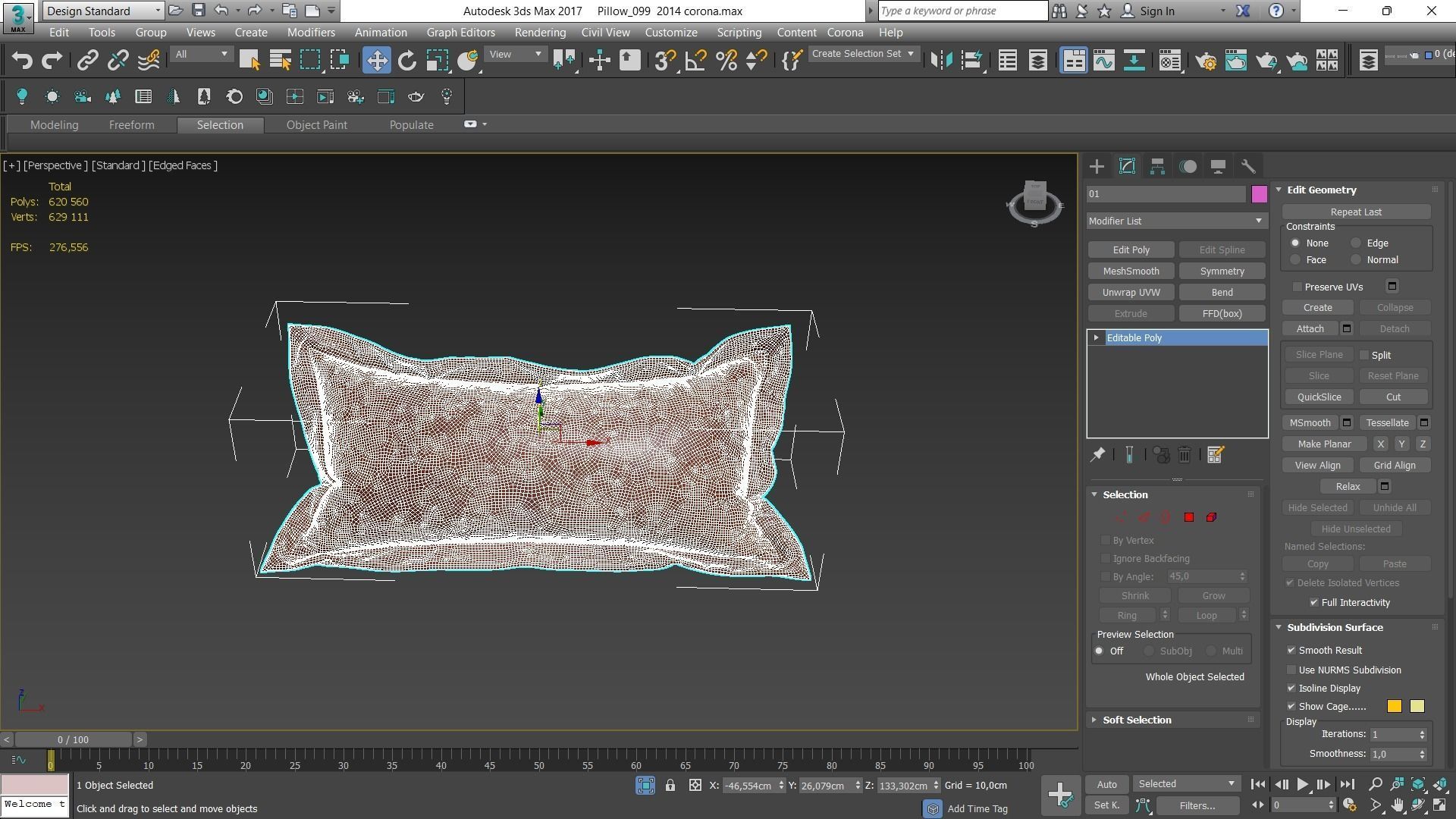Screen dimensions: 1456x819
Task: Enable Use NURMS Subdivision checkbox
Action: tap(1291, 670)
